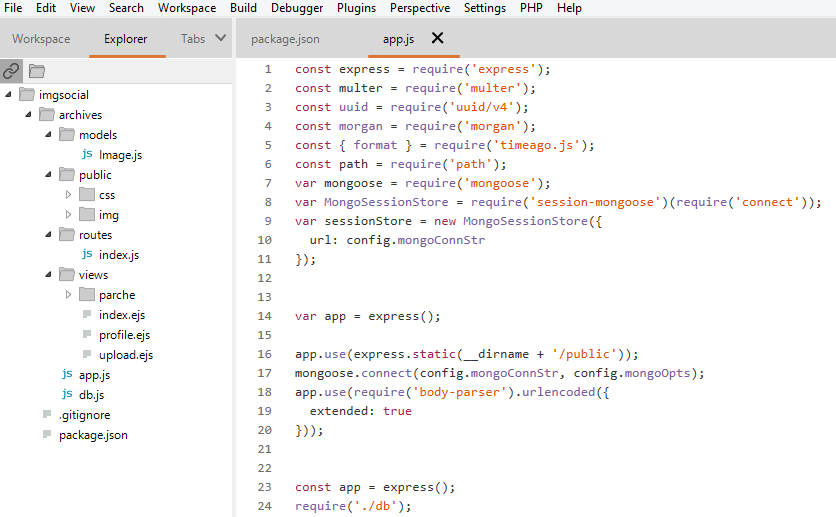Toggle the link-with-editor icon

tap(11, 70)
